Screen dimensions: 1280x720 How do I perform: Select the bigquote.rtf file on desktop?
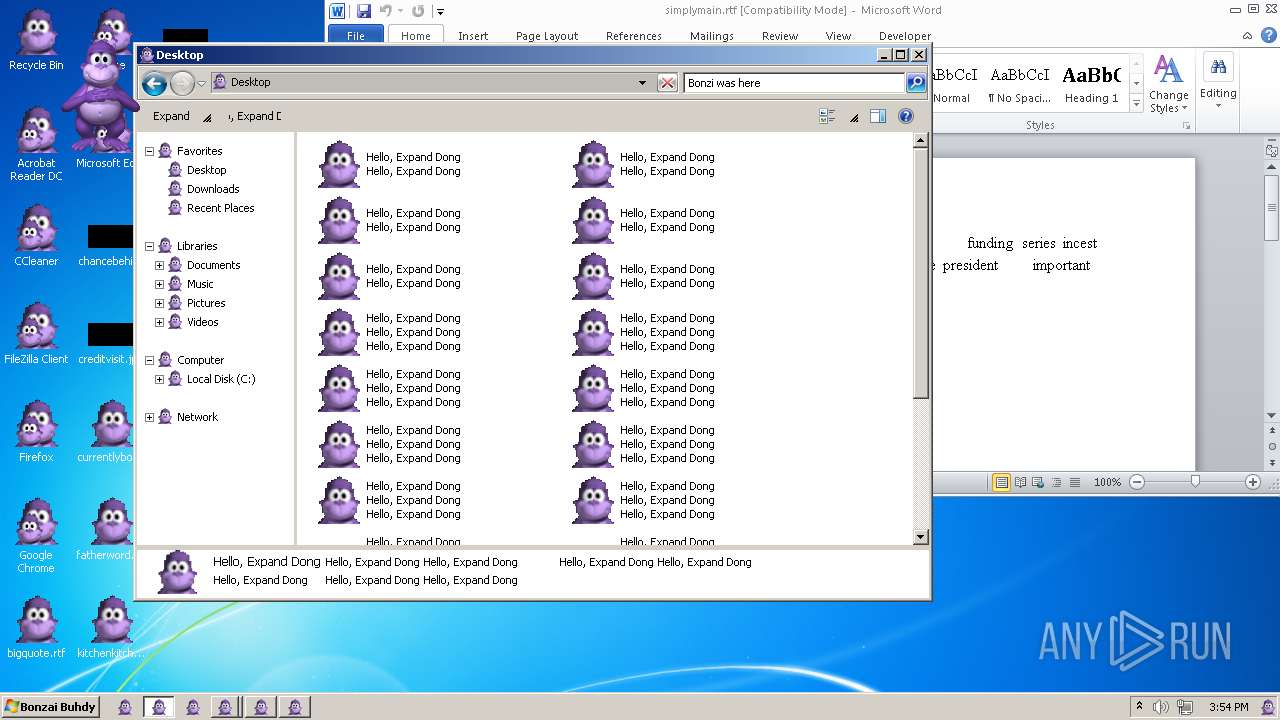pos(36,628)
